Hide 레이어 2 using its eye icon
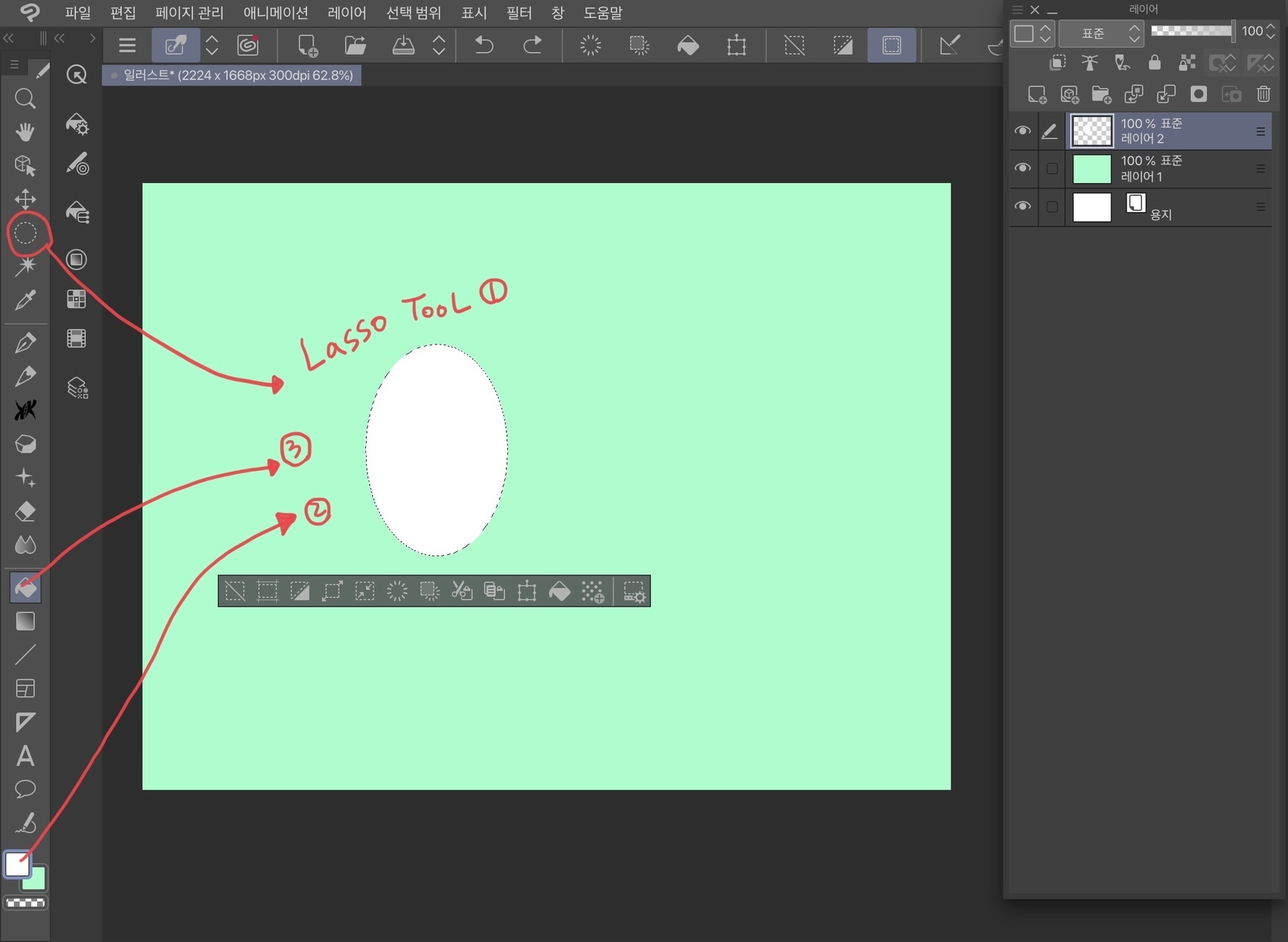This screenshot has height=942, width=1288. click(x=1022, y=131)
